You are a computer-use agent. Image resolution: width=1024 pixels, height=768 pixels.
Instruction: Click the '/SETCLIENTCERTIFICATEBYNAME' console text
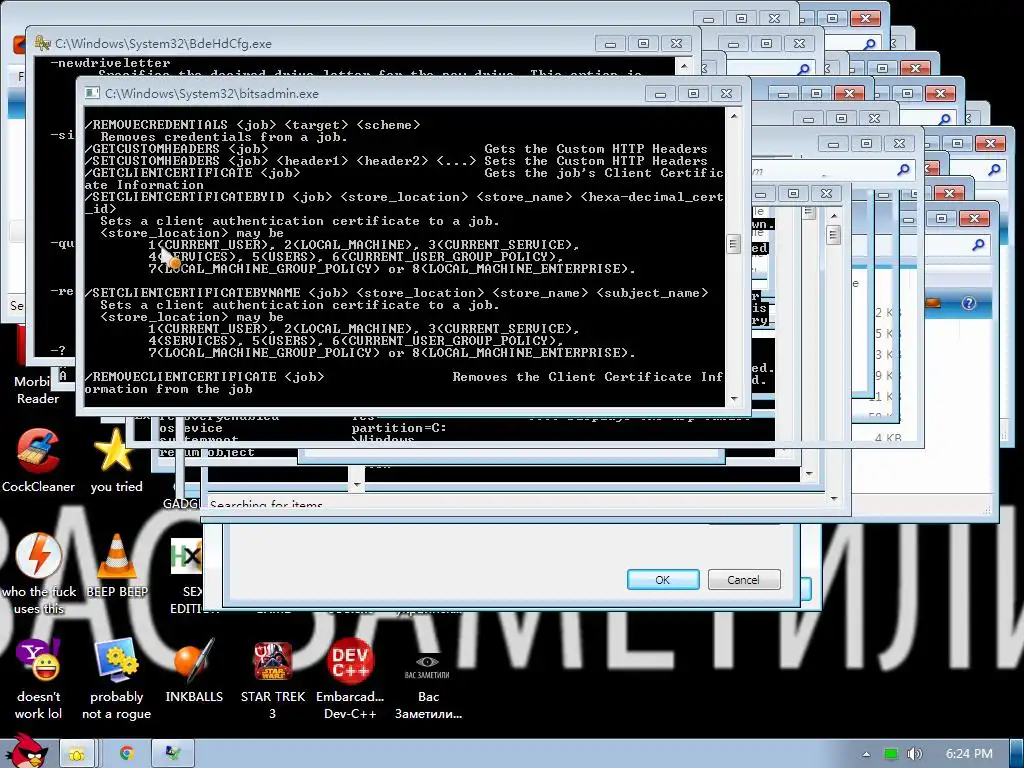click(193, 293)
